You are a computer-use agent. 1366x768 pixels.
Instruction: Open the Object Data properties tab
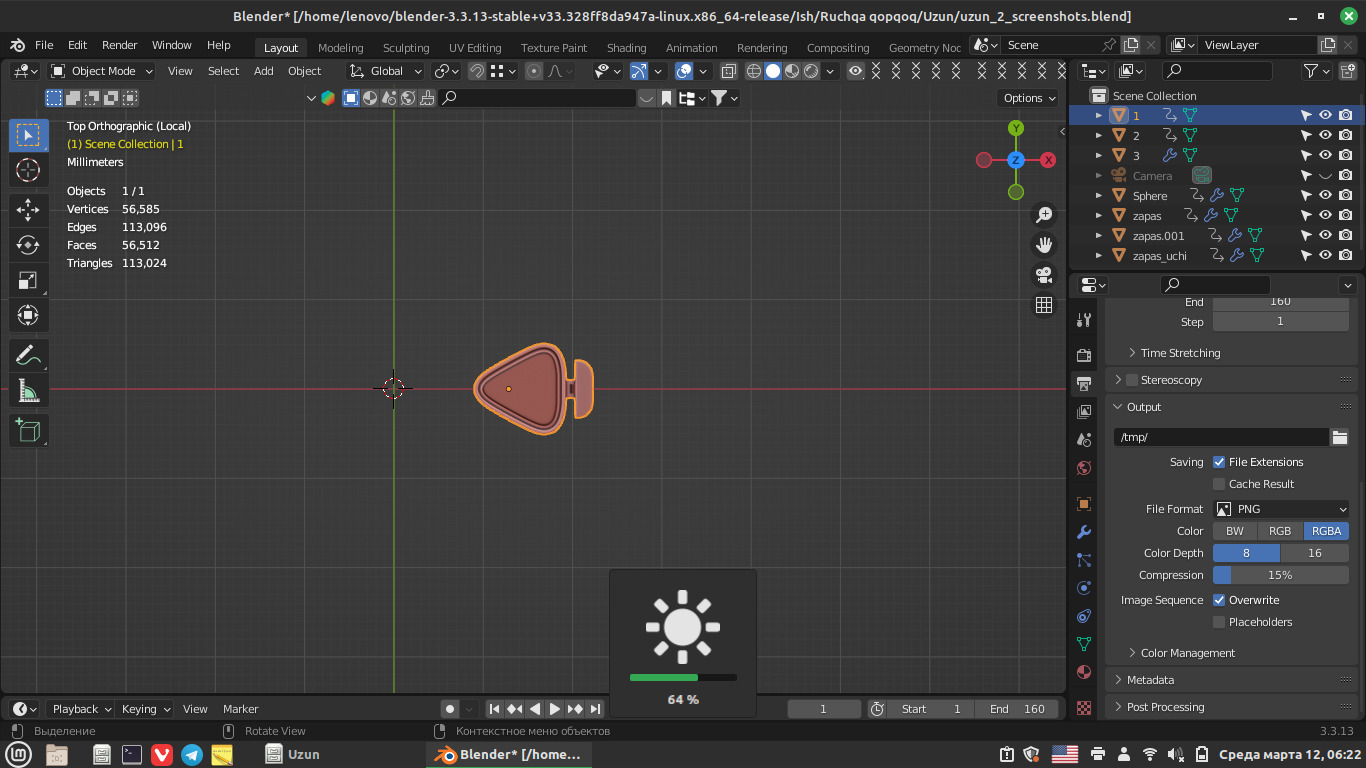click(1084, 644)
